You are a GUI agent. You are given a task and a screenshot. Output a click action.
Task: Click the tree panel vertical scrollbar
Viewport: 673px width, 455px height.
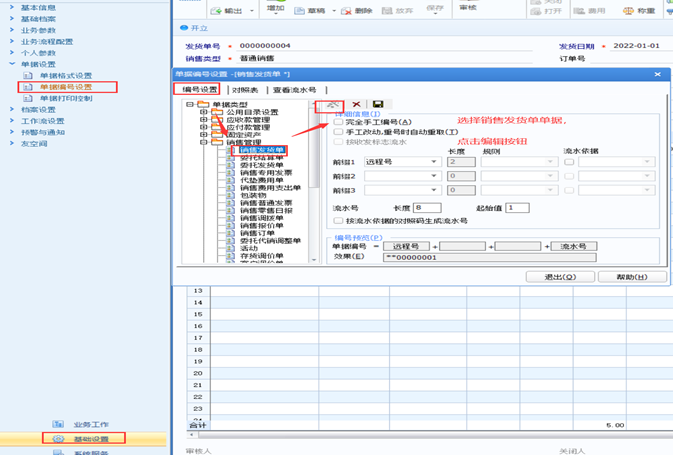coord(314,182)
